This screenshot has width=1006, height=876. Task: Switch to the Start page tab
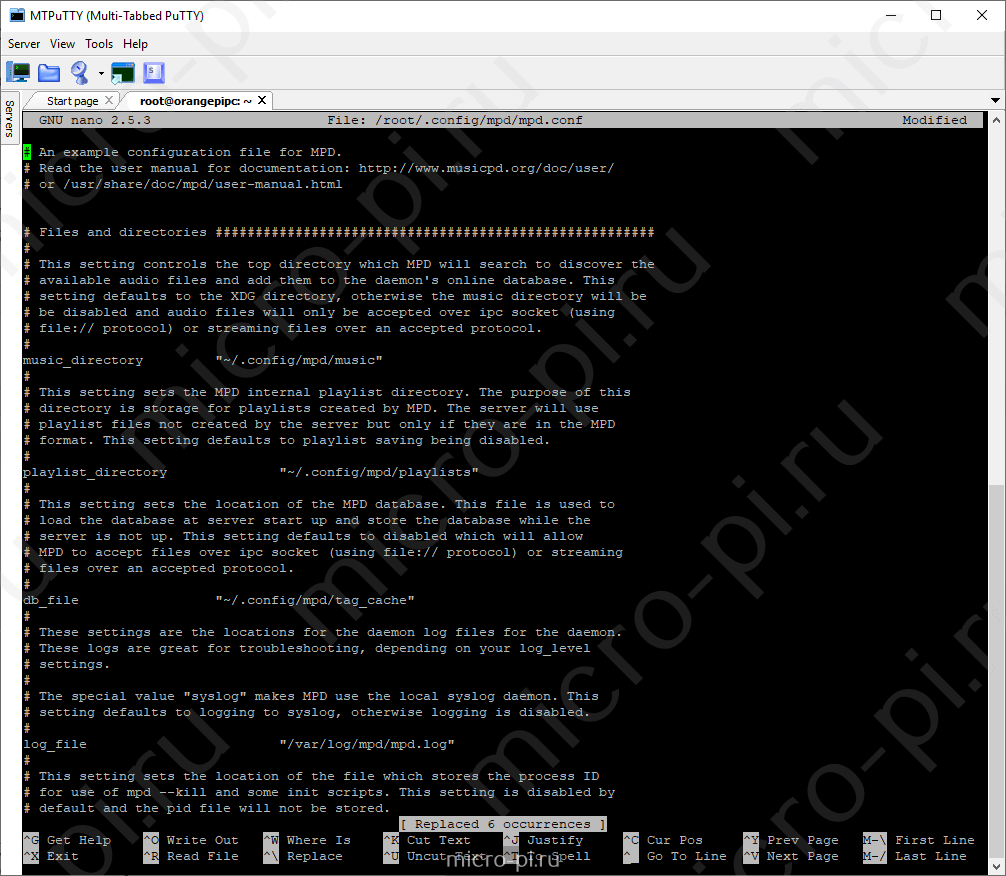(x=72, y=101)
